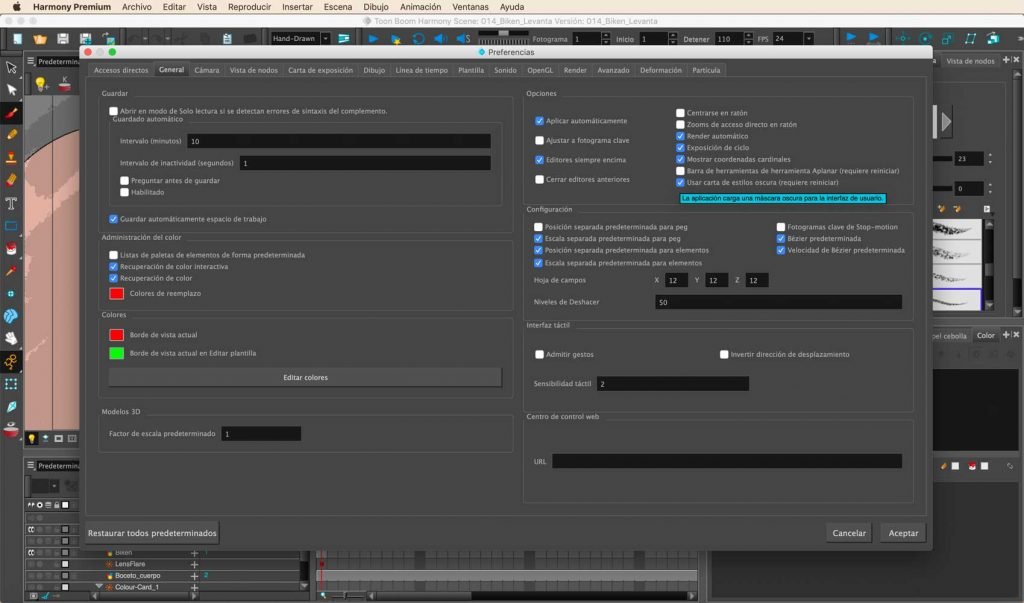Click the Save As icon in top toolbar
Viewport: 1024px width, 603px height.
(x=86, y=39)
